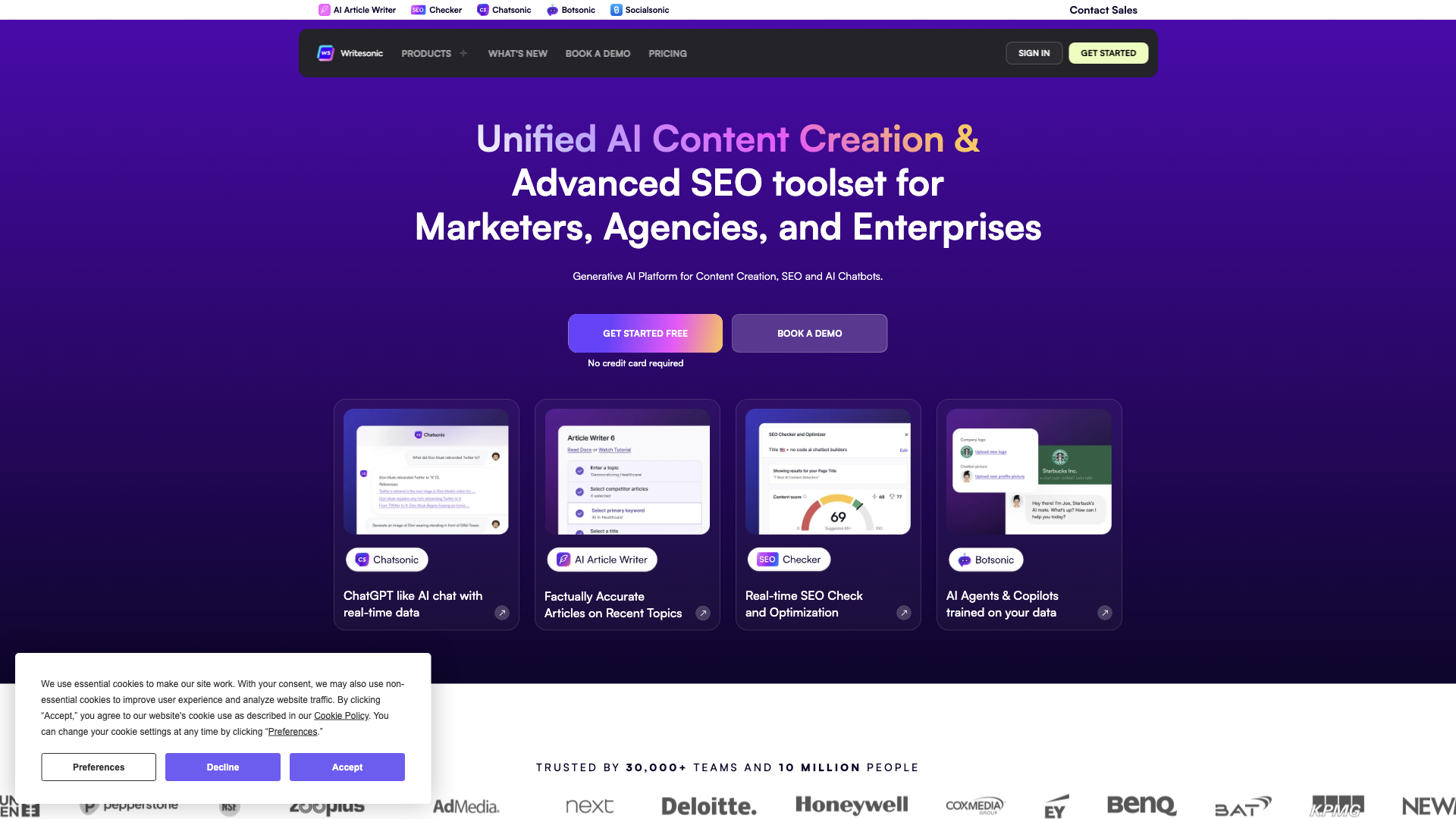1456x819 pixels.
Task: Open PRICING menu item
Action: (x=667, y=53)
